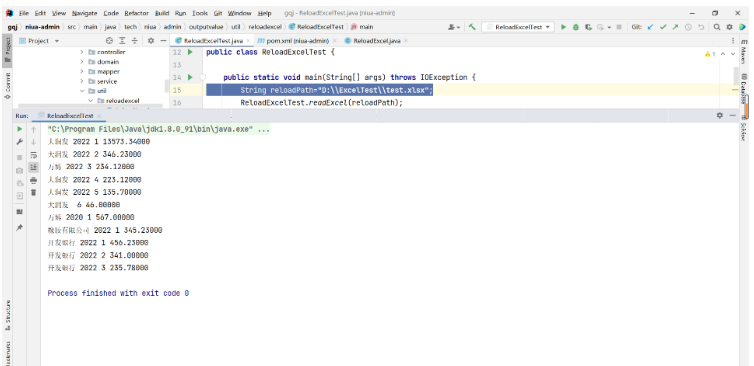Build project using the hammer icon
Screen dimensions: 754x366
point(472,27)
